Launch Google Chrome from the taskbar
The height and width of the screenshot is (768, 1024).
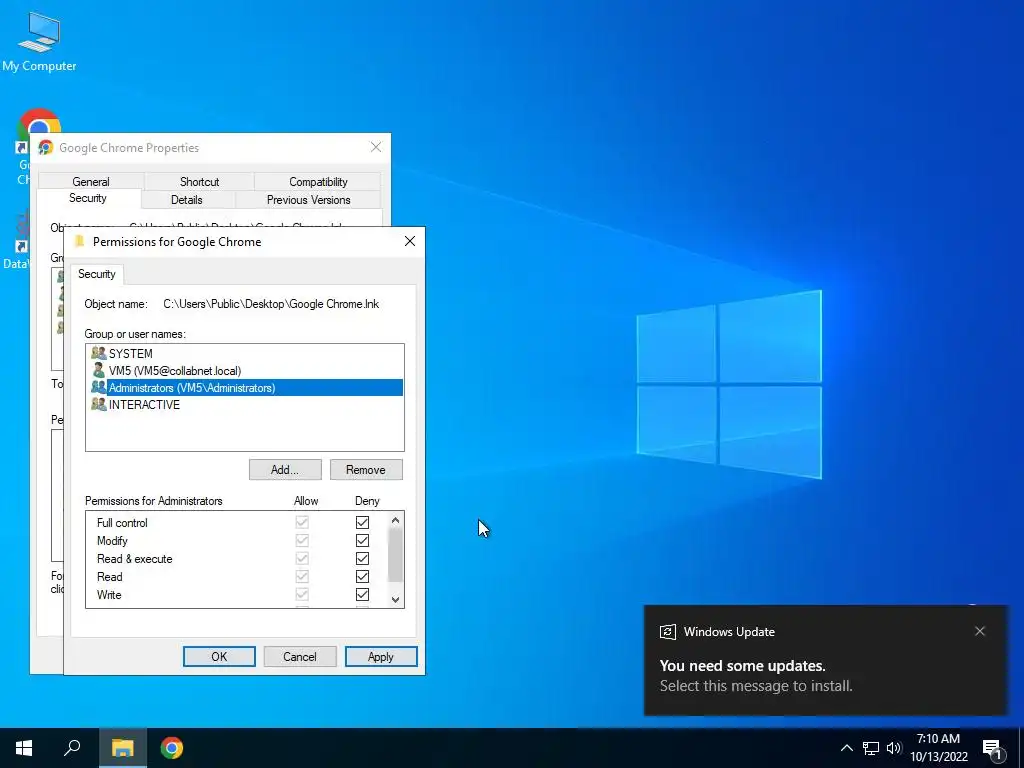pyautogui.click(x=172, y=748)
